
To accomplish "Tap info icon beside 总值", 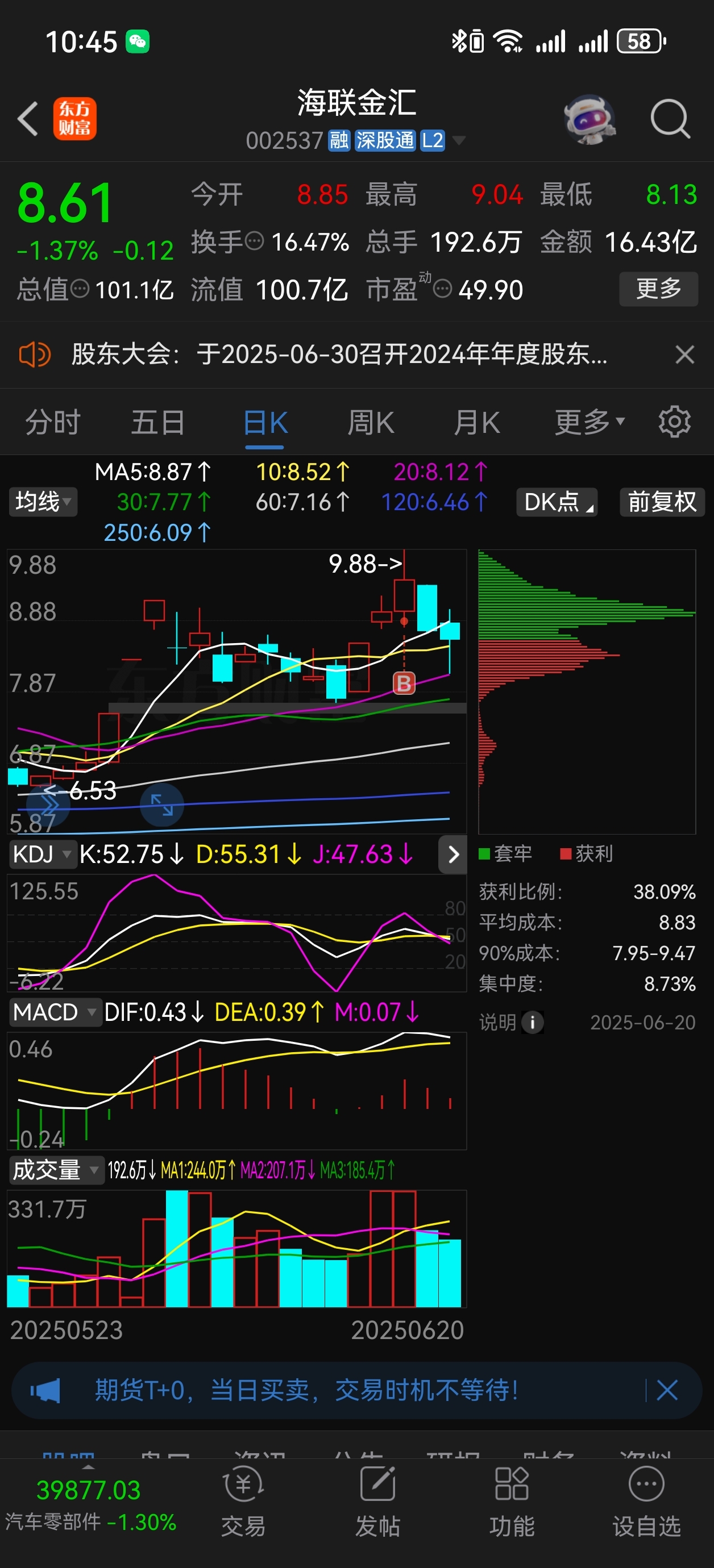I will pos(80,289).
